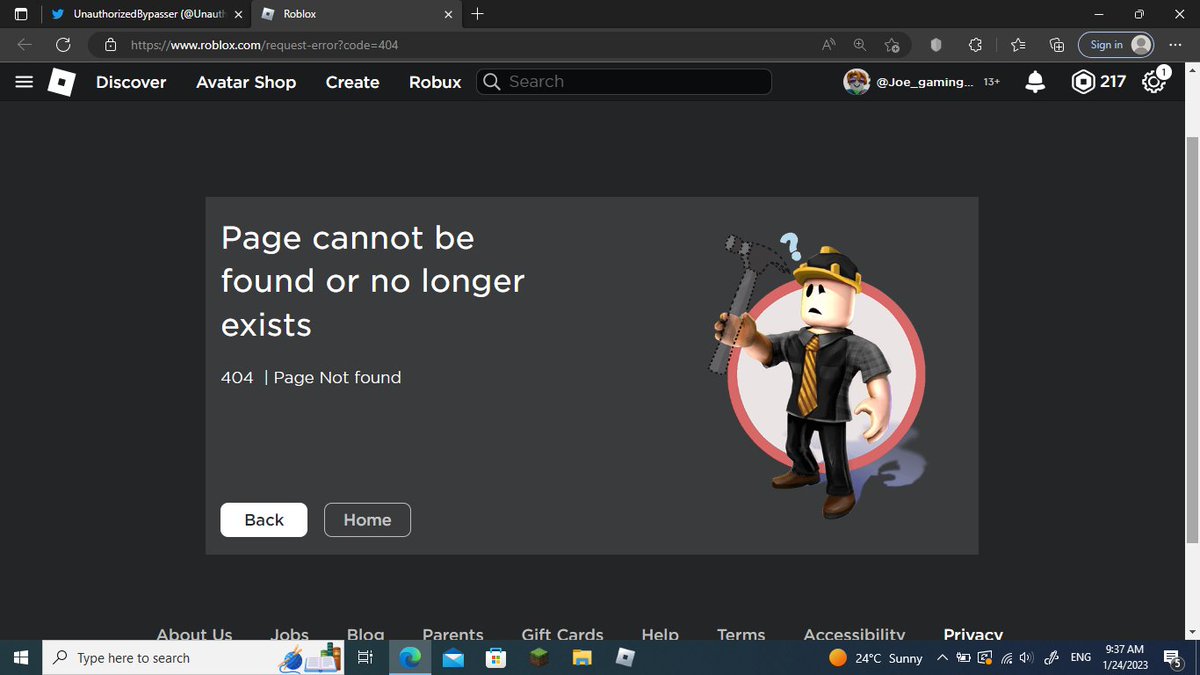Add this page to favorites
Image resolution: width=1200 pixels, height=675 pixels.
(x=892, y=45)
